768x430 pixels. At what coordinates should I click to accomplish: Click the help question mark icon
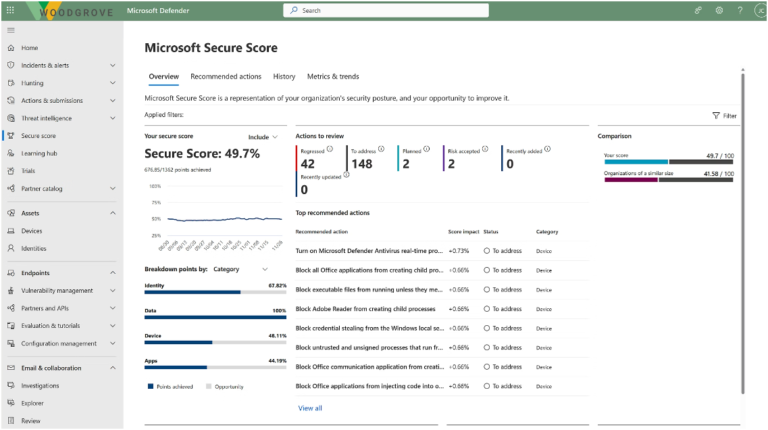click(x=741, y=10)
